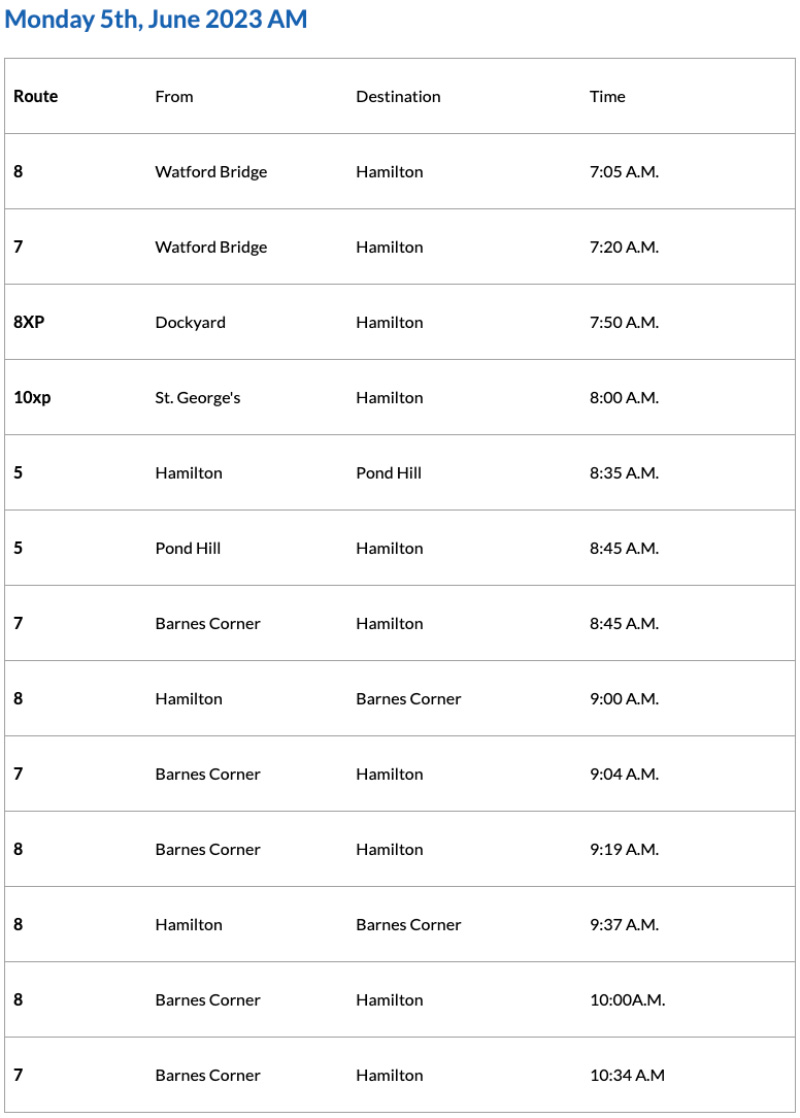800x1118 pixels.
Task: Select the 8XP route cell
Action: pyautogui.click(x=29, y=323)
